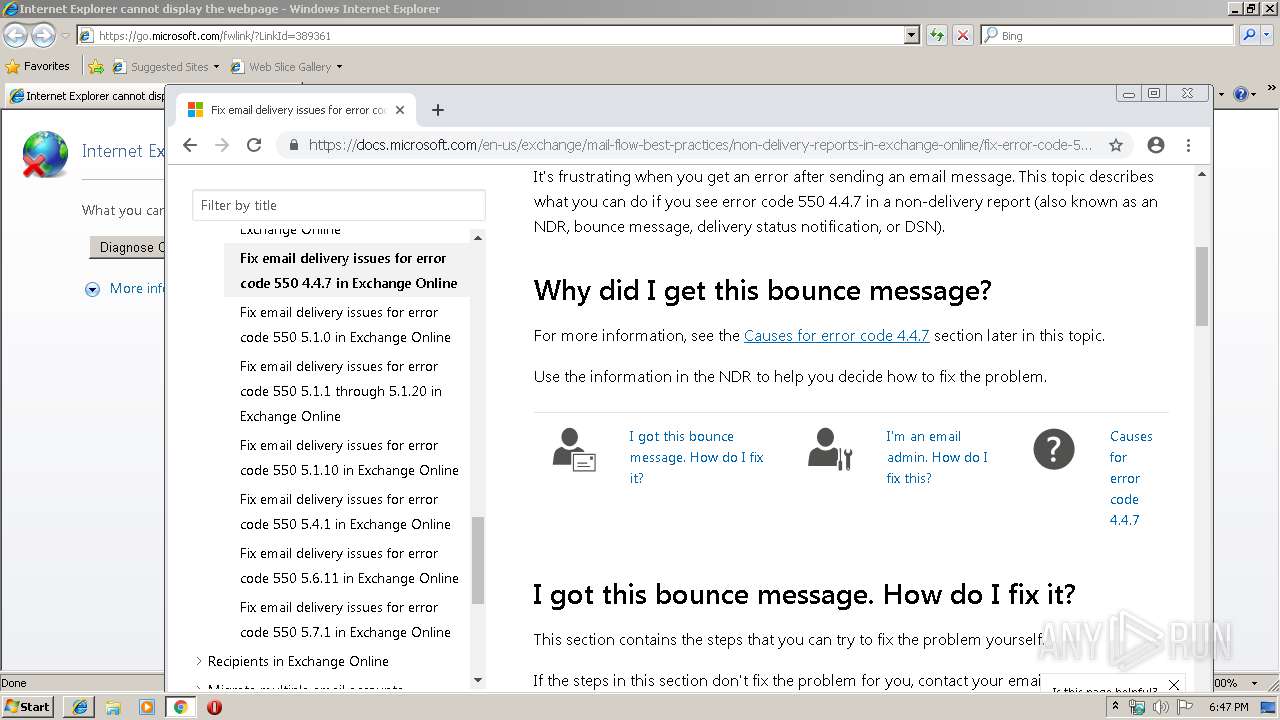Click the page vertical scrollbar thumb
The image size is (1280, 720).
1201,285
